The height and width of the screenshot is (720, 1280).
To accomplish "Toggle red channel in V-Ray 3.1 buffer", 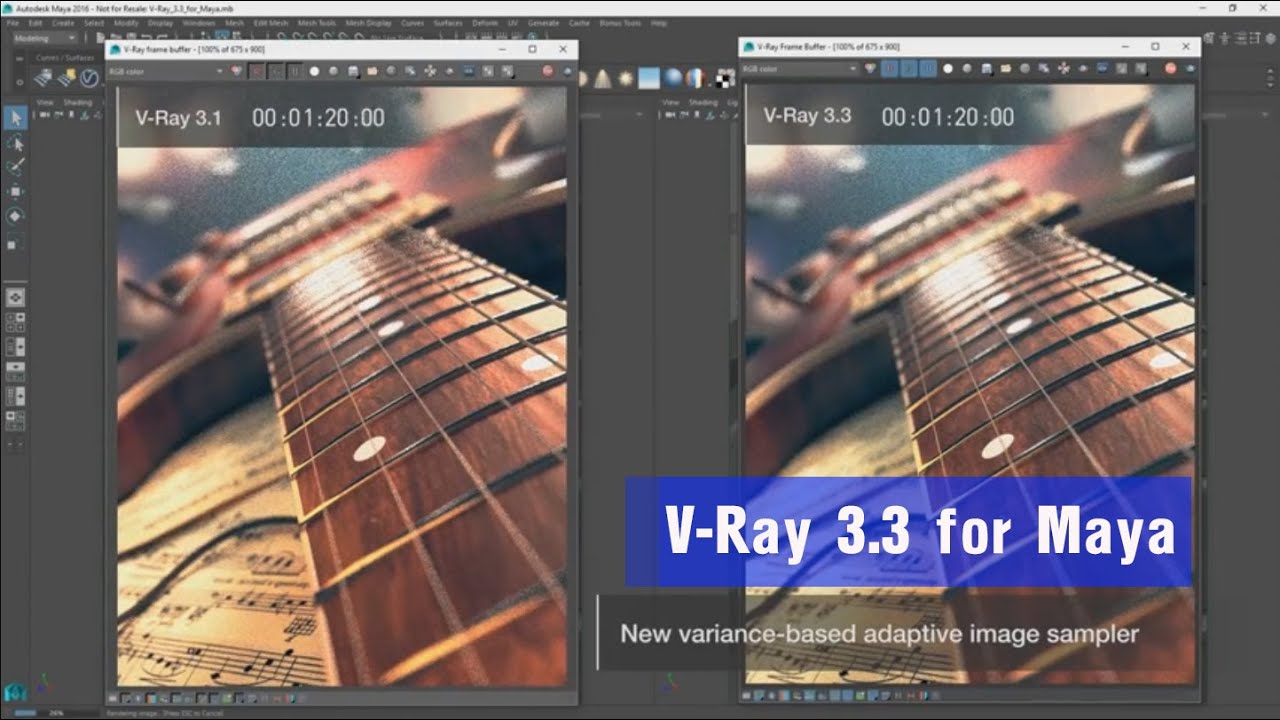I will pos(256,71).
